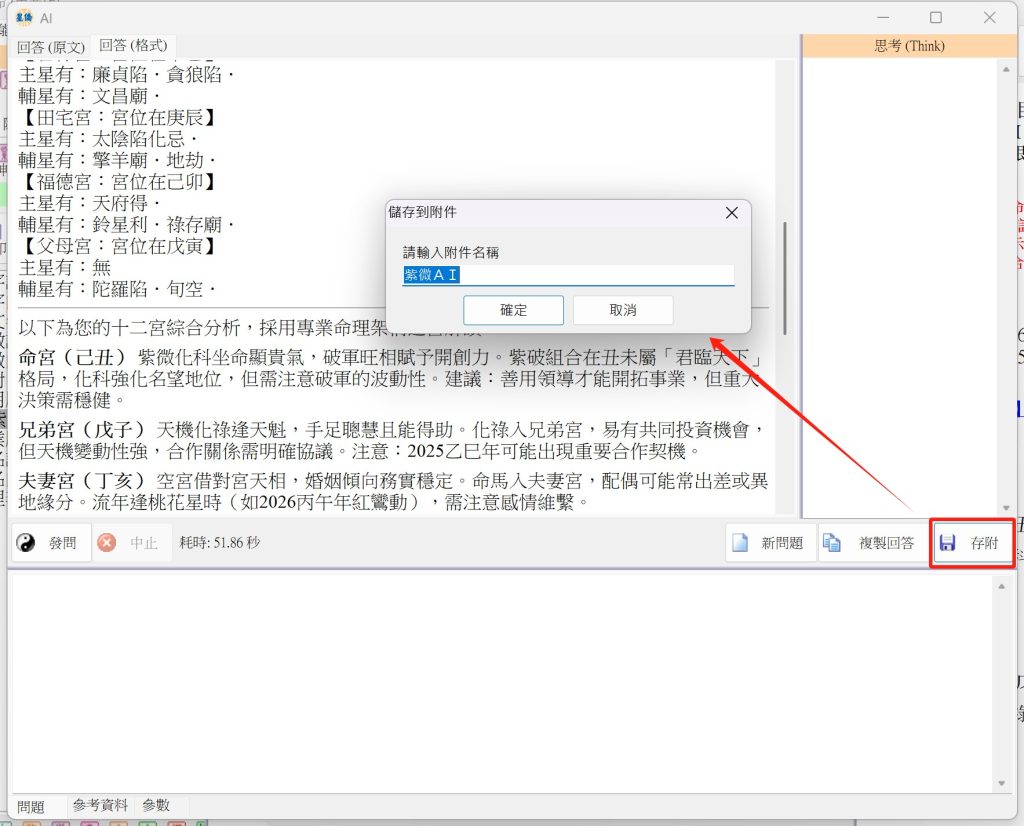Click the question box scroll-down arrow

(x=1001, y=783)
